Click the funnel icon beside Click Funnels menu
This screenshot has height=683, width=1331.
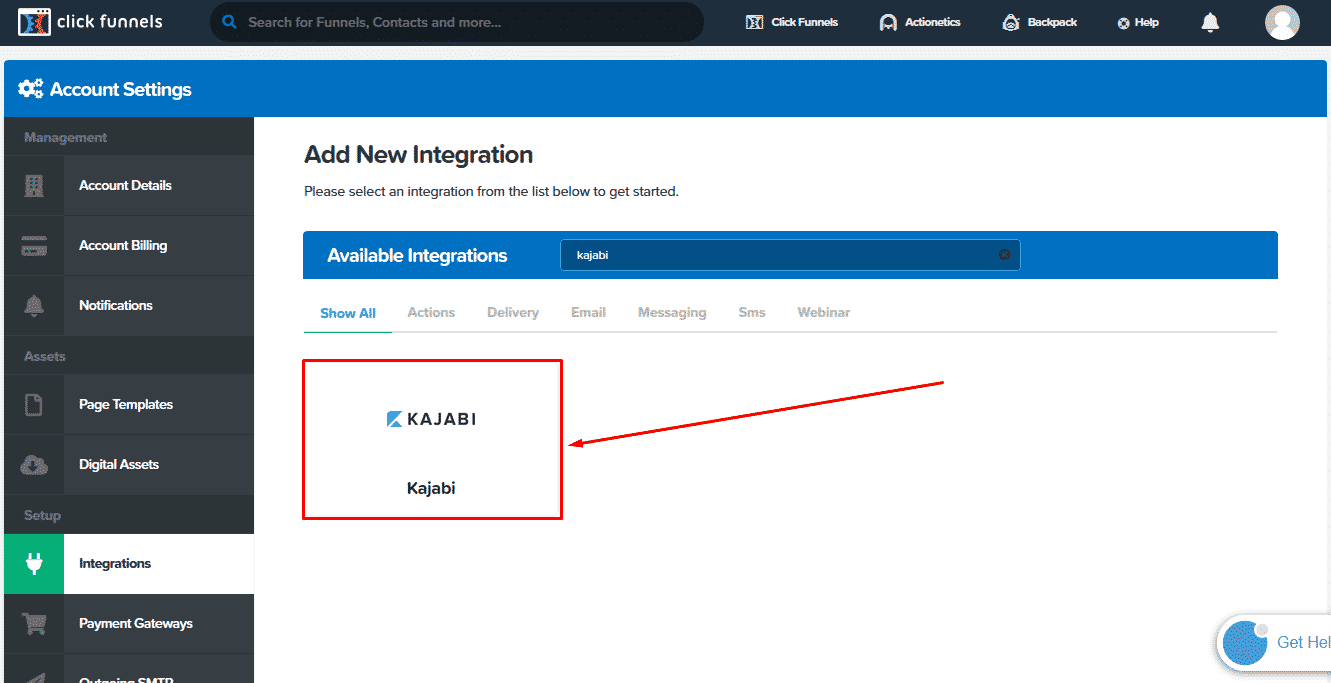pyautogui.click(x=755, y=22)
